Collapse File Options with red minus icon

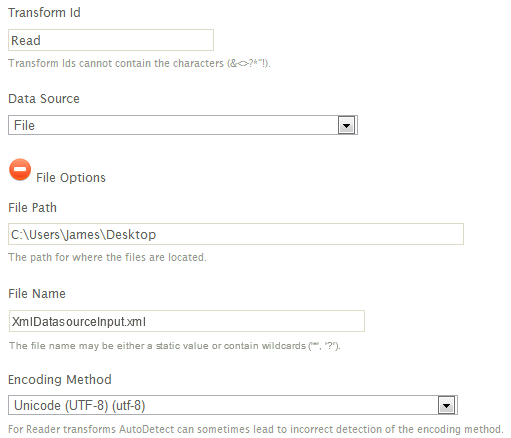pos(20,169)
